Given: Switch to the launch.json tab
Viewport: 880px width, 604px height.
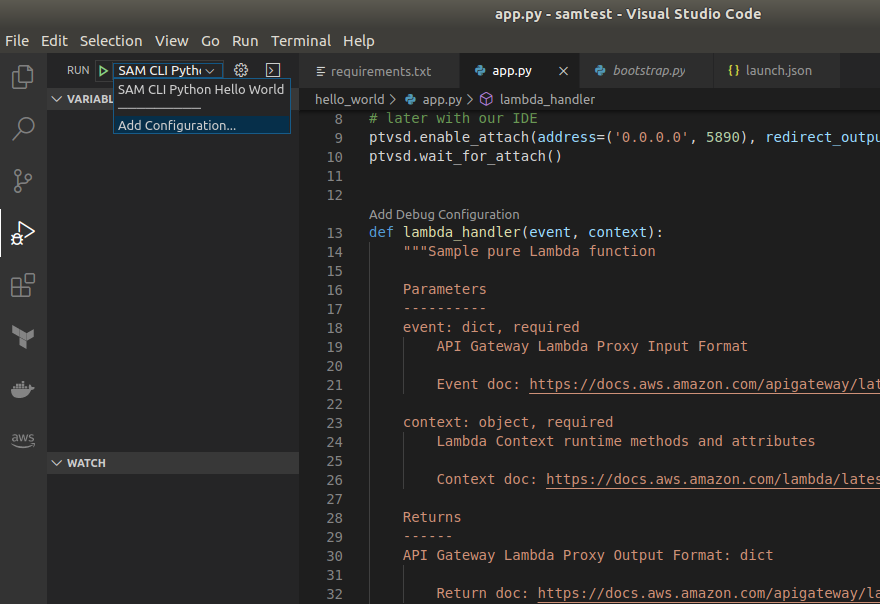Looking at the screenshot, I should 778,71.
